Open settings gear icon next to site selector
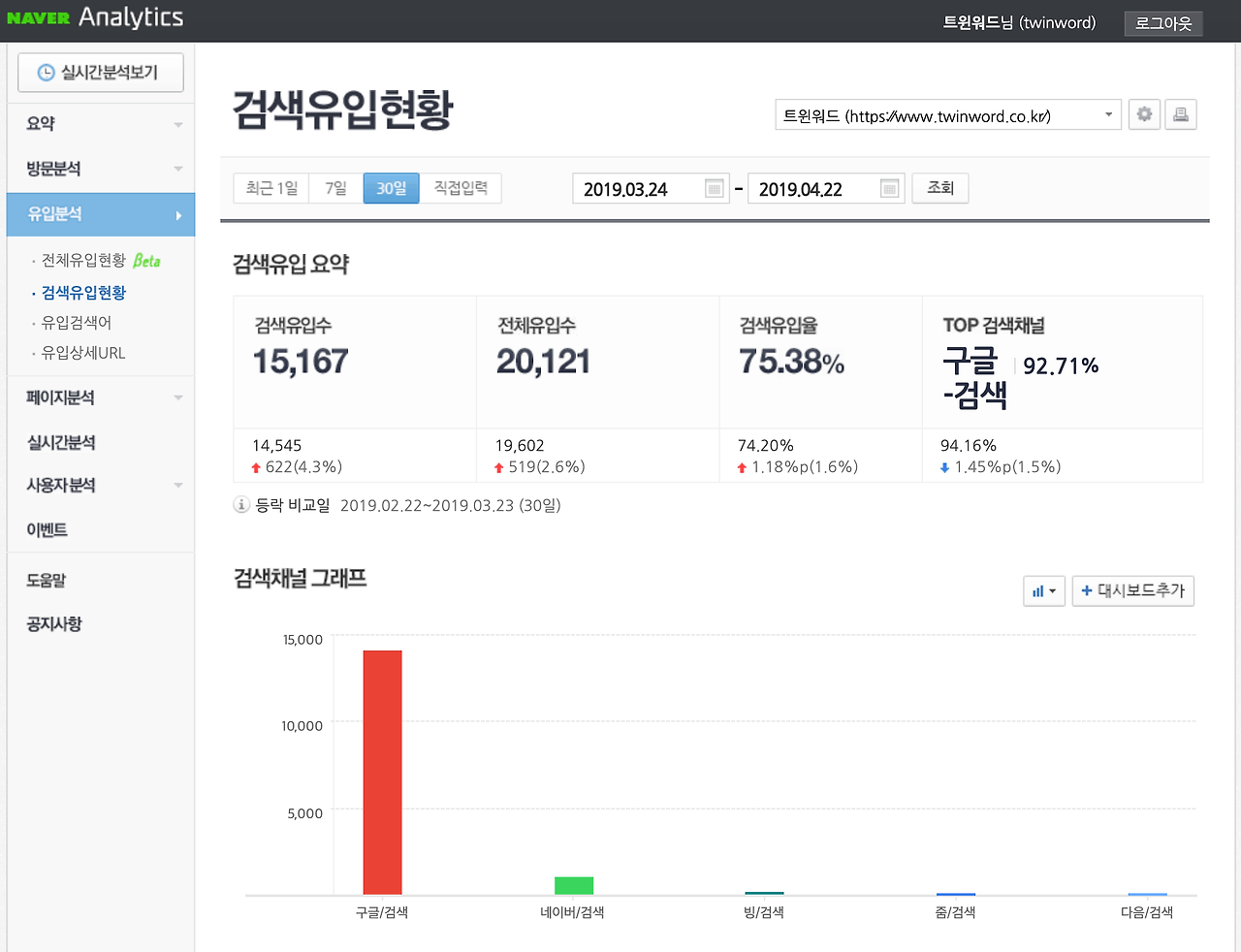The width and height of the screenshot is (1241, 952). [1145, 114]
